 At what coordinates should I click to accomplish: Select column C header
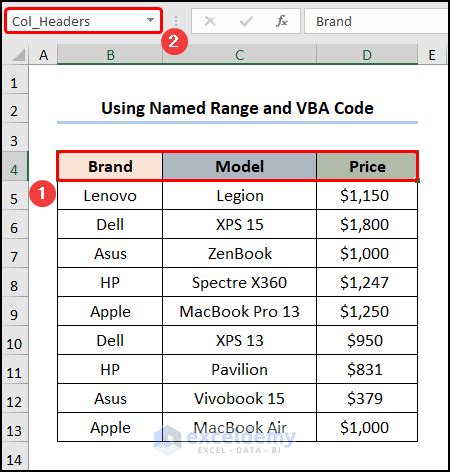pos(239,55)
